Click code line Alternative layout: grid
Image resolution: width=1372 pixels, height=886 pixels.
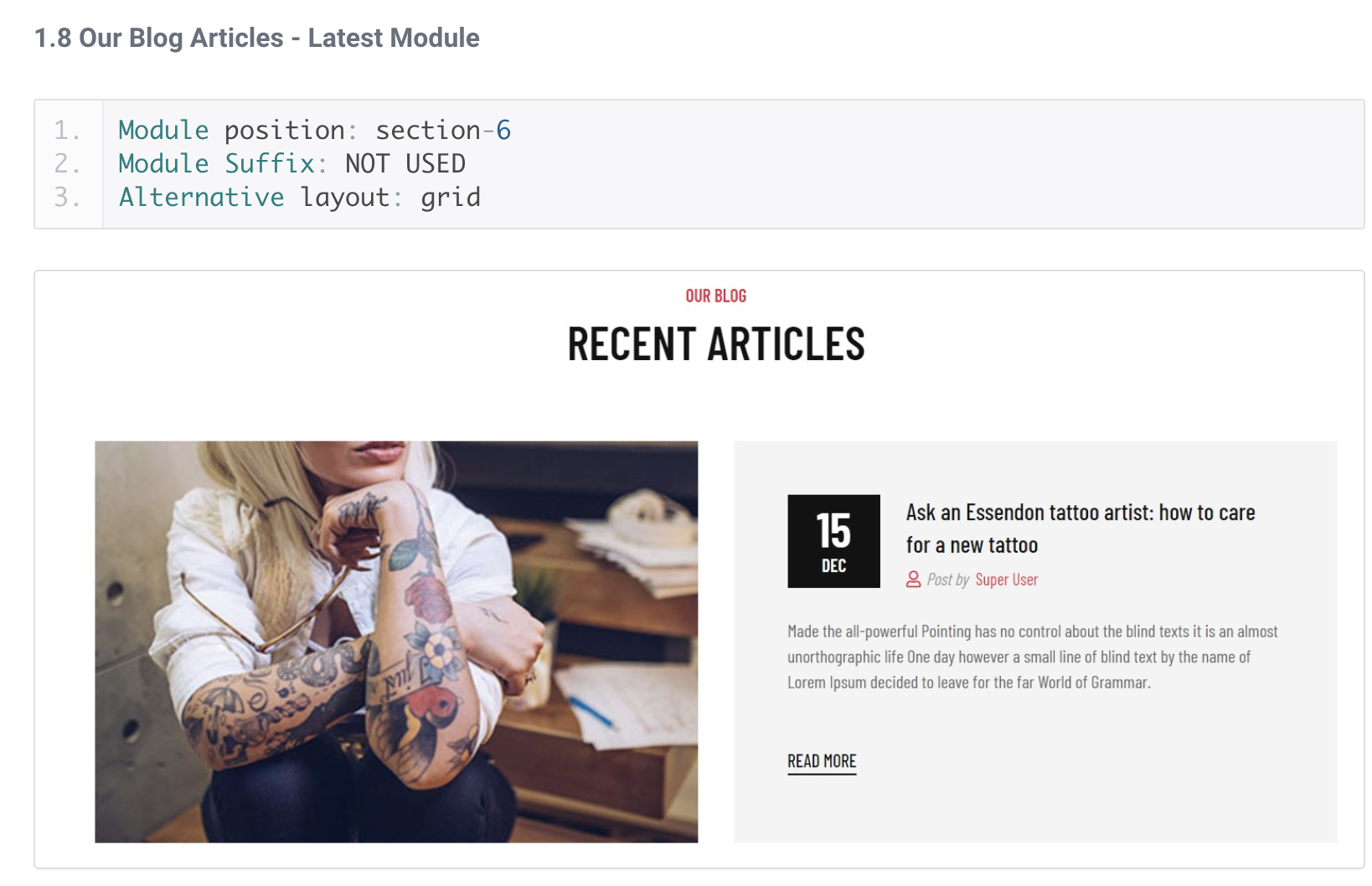299,197
